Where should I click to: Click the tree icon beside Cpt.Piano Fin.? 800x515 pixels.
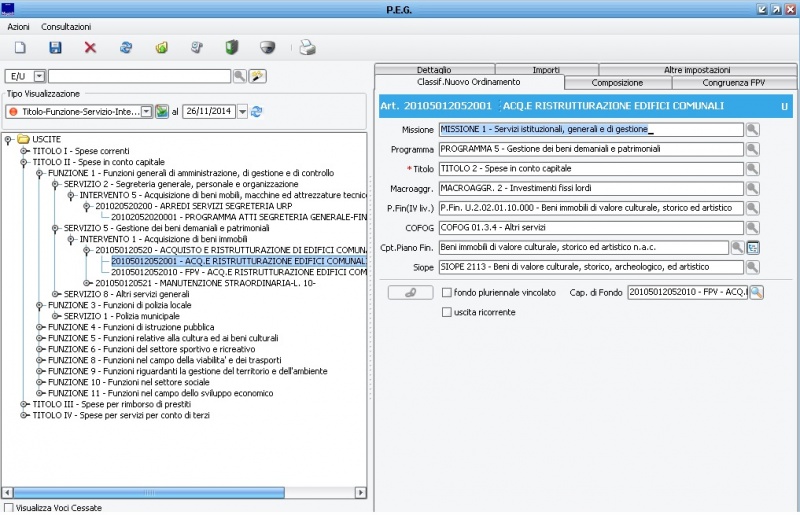pyautogui.click(x=753, y=247)
